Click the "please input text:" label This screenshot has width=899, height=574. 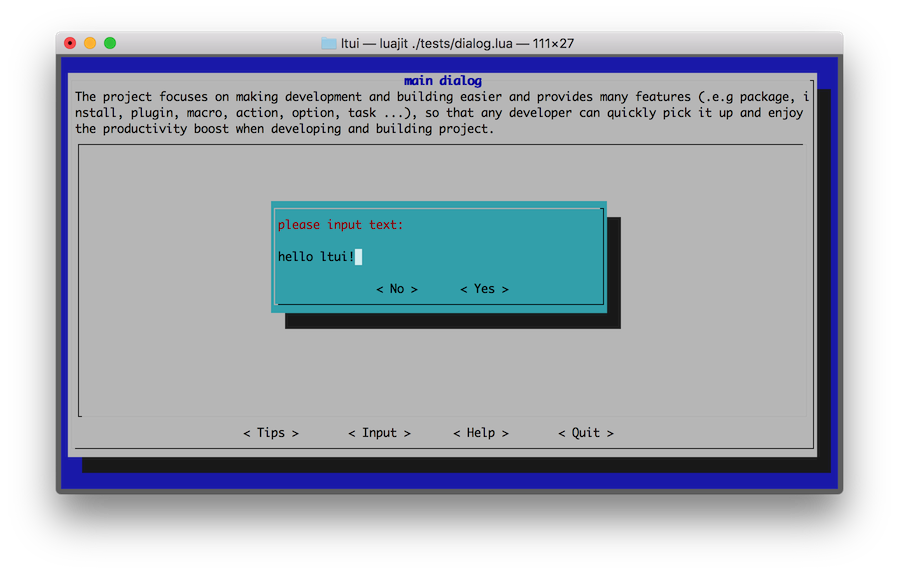340,225
